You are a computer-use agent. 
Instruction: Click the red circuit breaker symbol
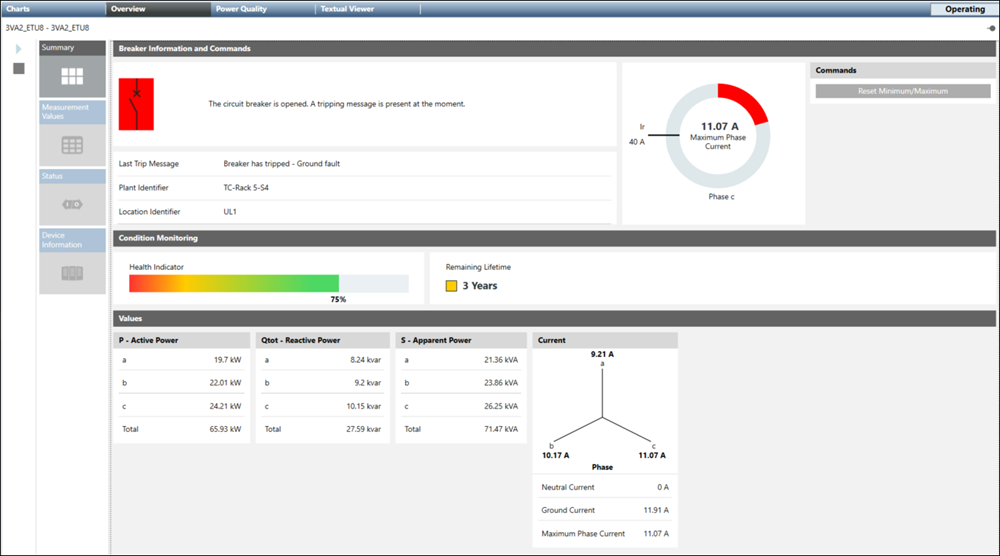(136, 104)
